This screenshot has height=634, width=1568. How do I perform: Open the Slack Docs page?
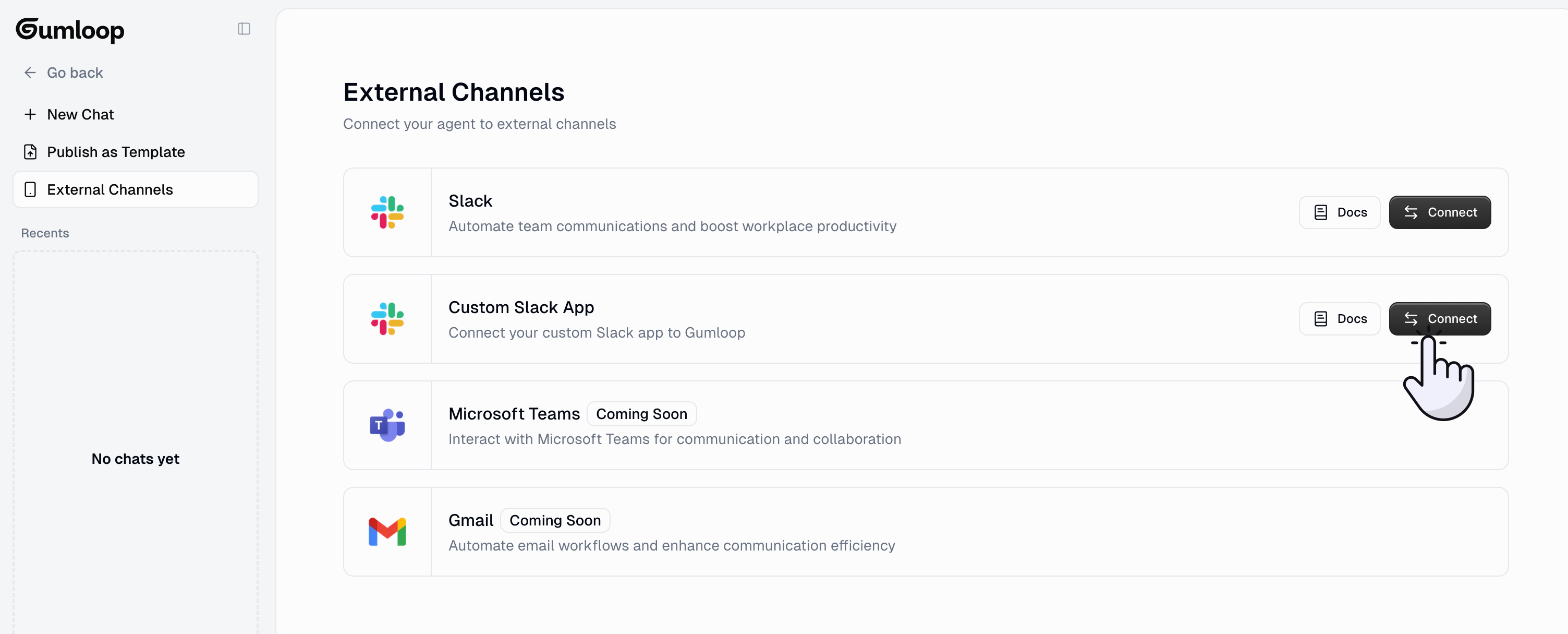point(1339,212)
